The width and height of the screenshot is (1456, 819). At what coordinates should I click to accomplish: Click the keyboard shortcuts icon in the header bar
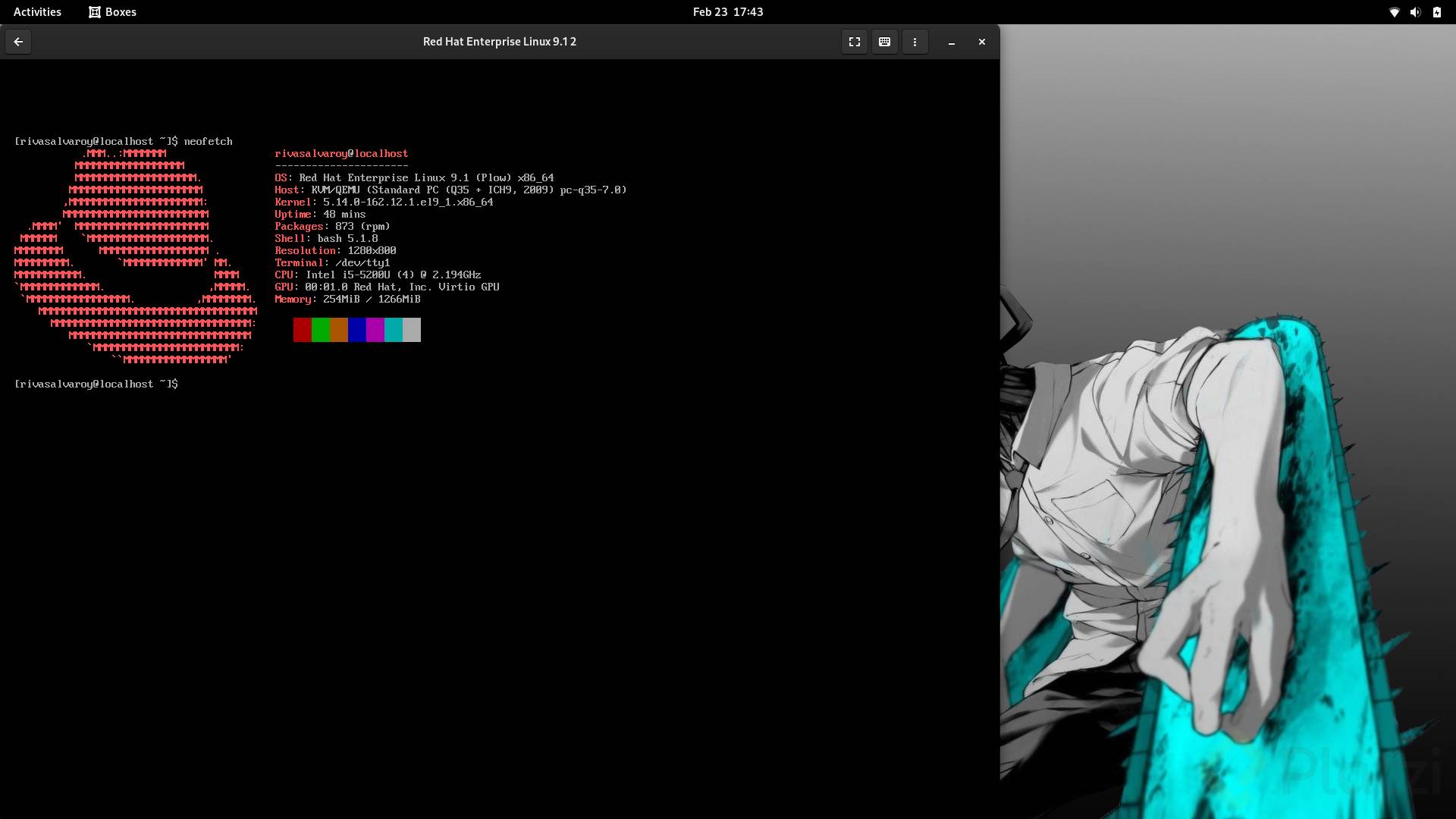coord(884,42)
